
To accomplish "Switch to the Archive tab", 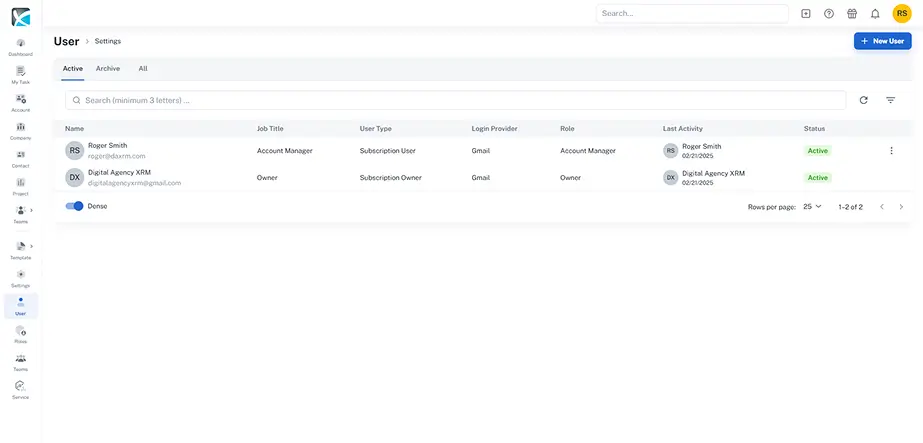I will (108, 69).
